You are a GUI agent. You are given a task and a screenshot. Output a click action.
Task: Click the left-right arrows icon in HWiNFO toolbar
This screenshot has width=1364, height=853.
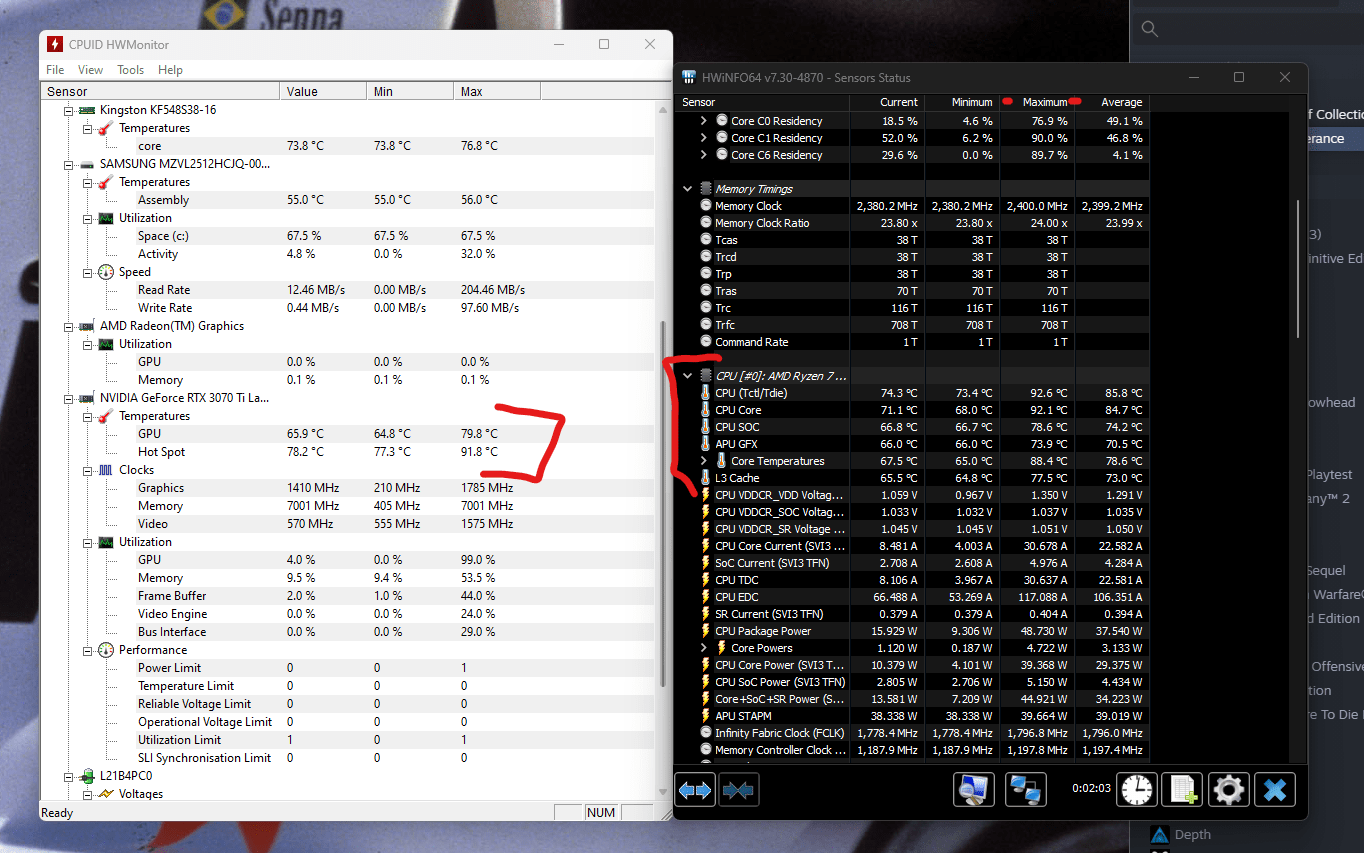[x=695, y=789]
